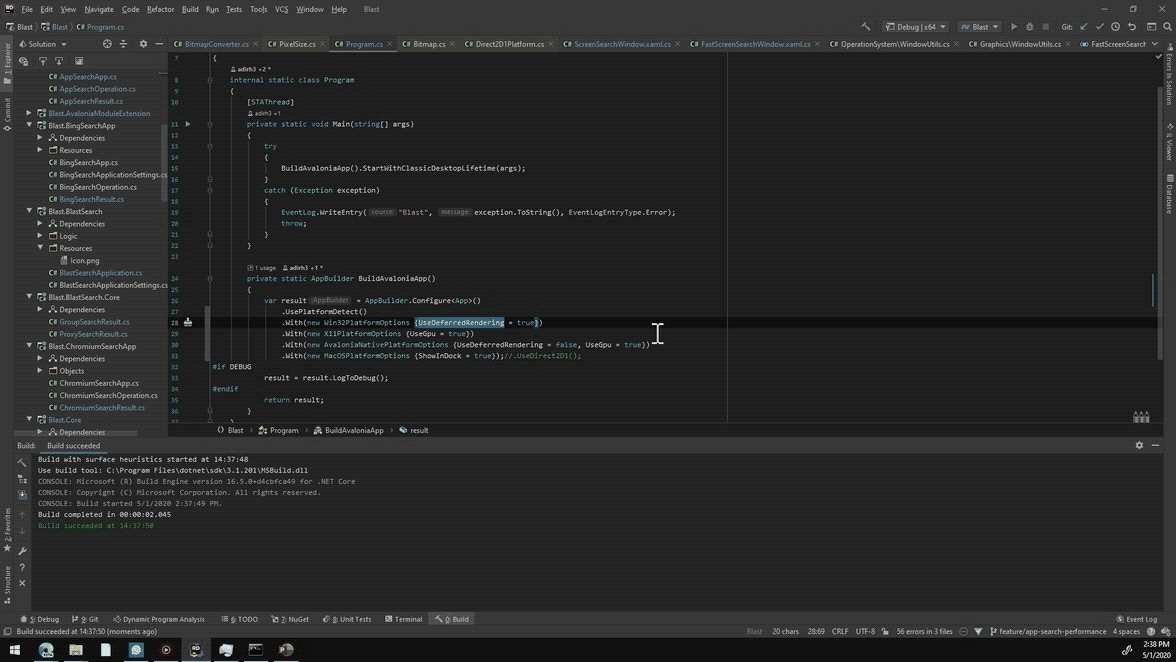Start debugging using the bug icon
This screenshot has height=662, width=1176.
pyautogui.click(x=1030, y=27)
